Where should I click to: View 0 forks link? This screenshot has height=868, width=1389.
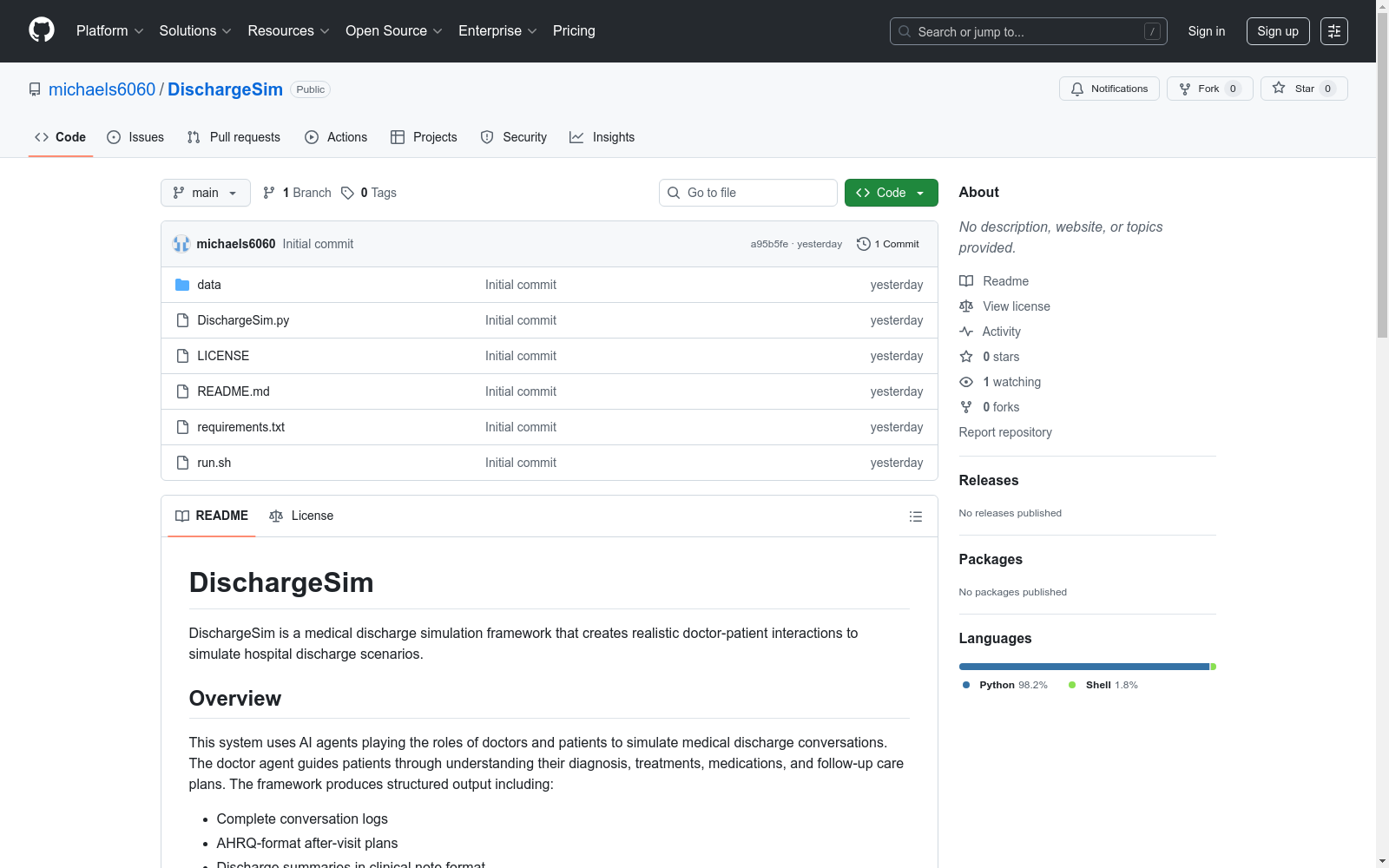point(990,407)
